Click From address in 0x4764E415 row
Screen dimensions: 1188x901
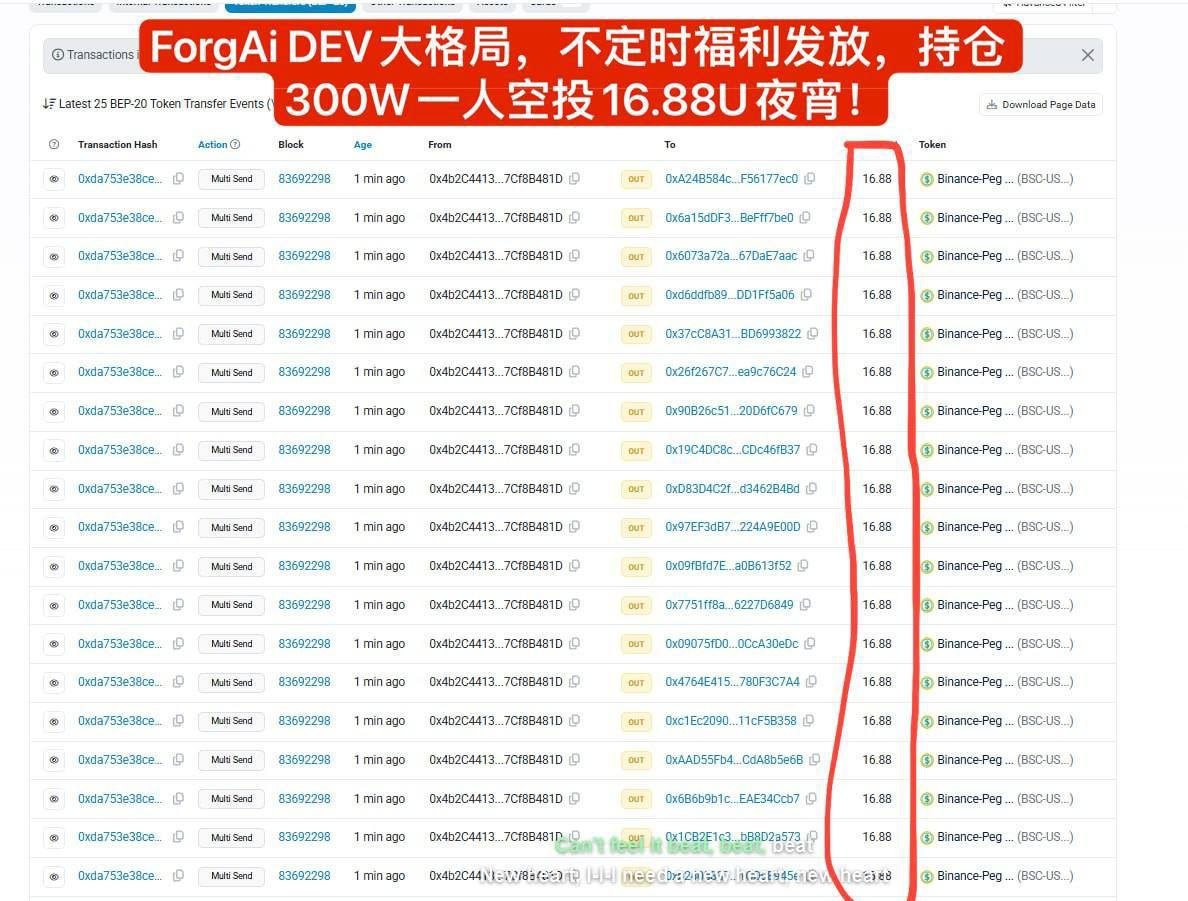click(496, 682)
